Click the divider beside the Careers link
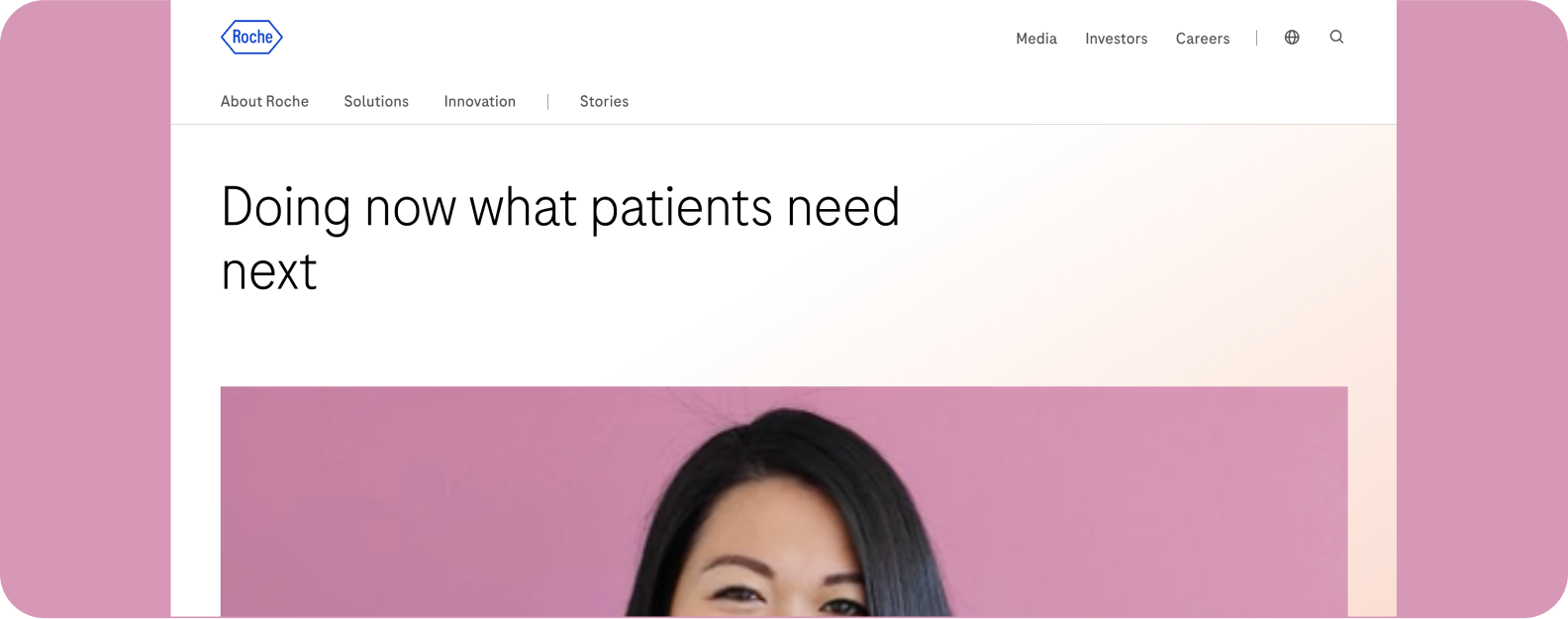The width and height of the screenshot is (1568, 619). click(x=1256, y=38)
